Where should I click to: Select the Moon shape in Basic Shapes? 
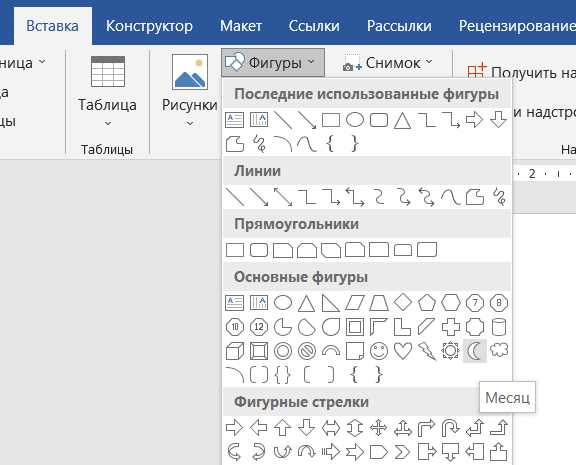475,351
